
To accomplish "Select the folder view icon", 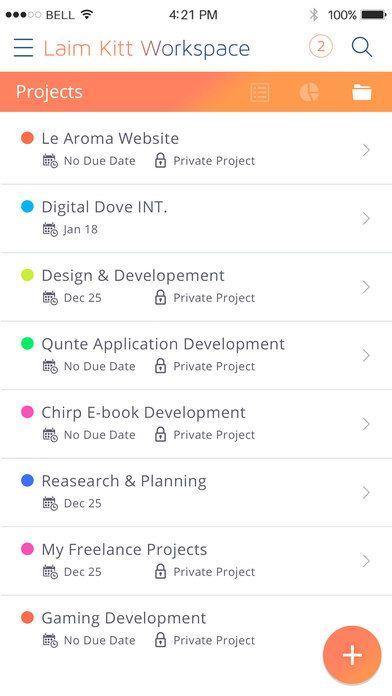I will point(362,93).
